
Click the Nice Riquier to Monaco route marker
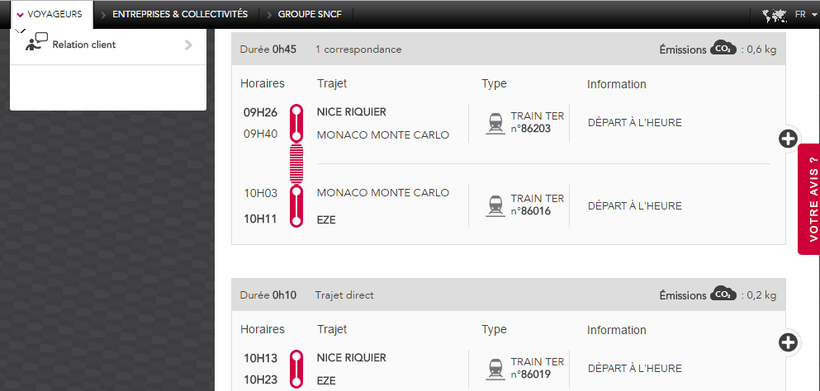(x=296, y=123)
